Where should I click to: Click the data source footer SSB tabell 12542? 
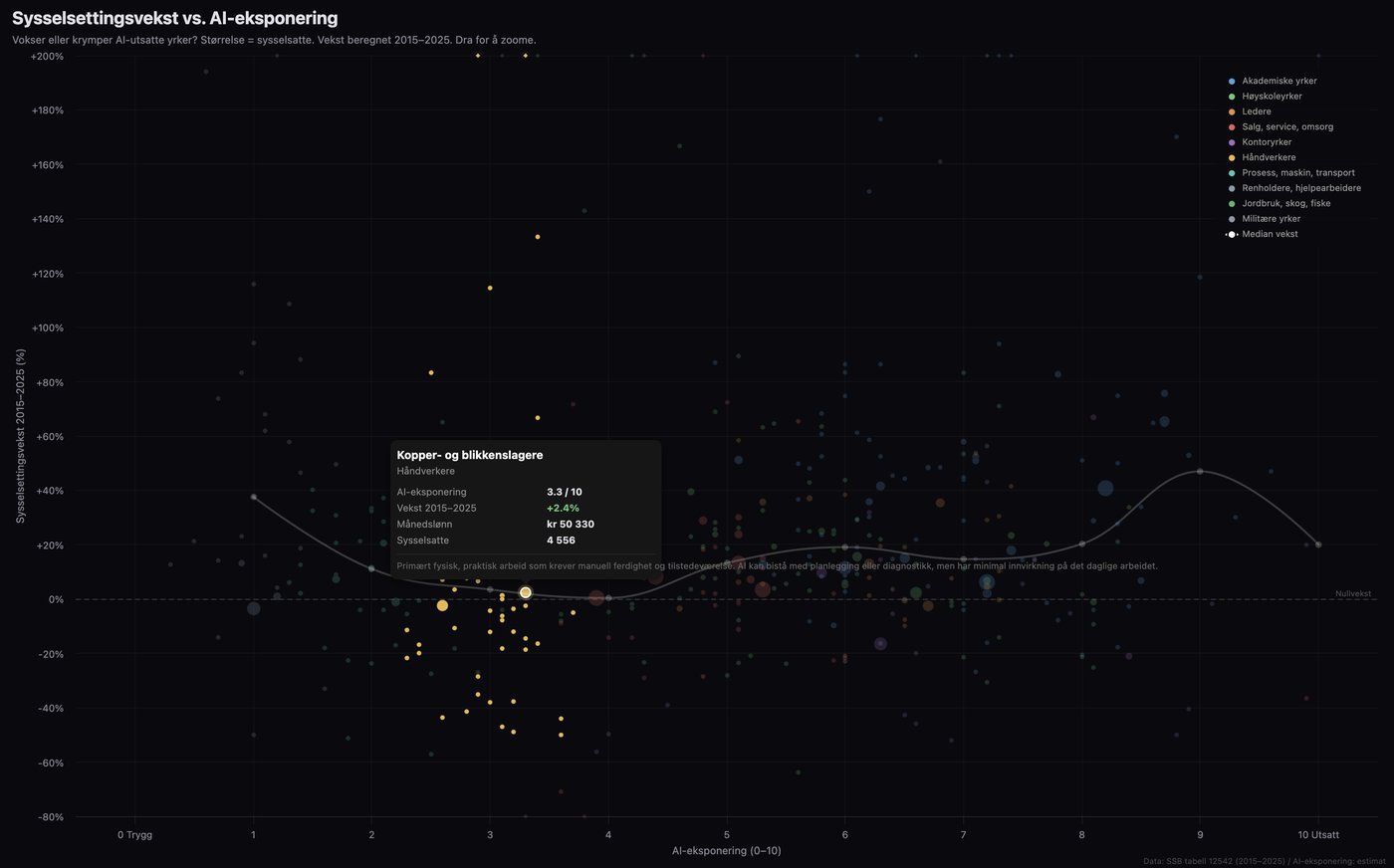[x=1265, y=861]
